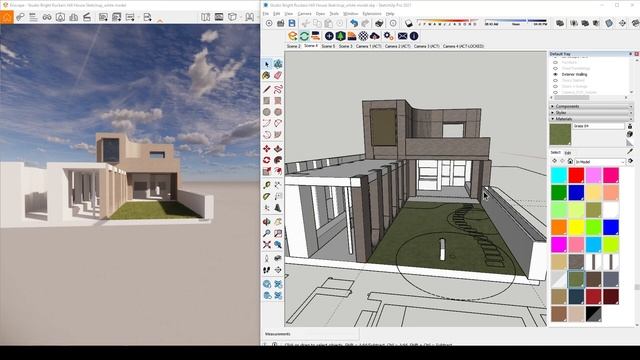Pick the bright red material swatch
This screenshot has width=640, height=360.
576,176
